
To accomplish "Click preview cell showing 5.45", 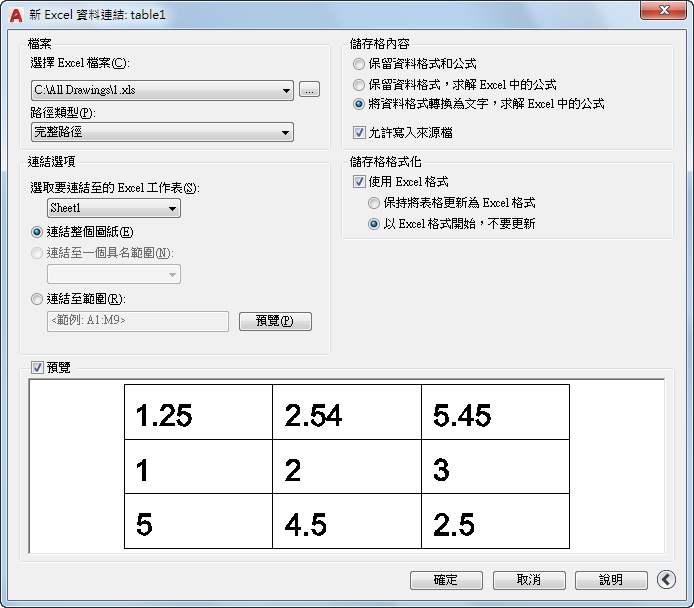I will [x=495, y=412].
